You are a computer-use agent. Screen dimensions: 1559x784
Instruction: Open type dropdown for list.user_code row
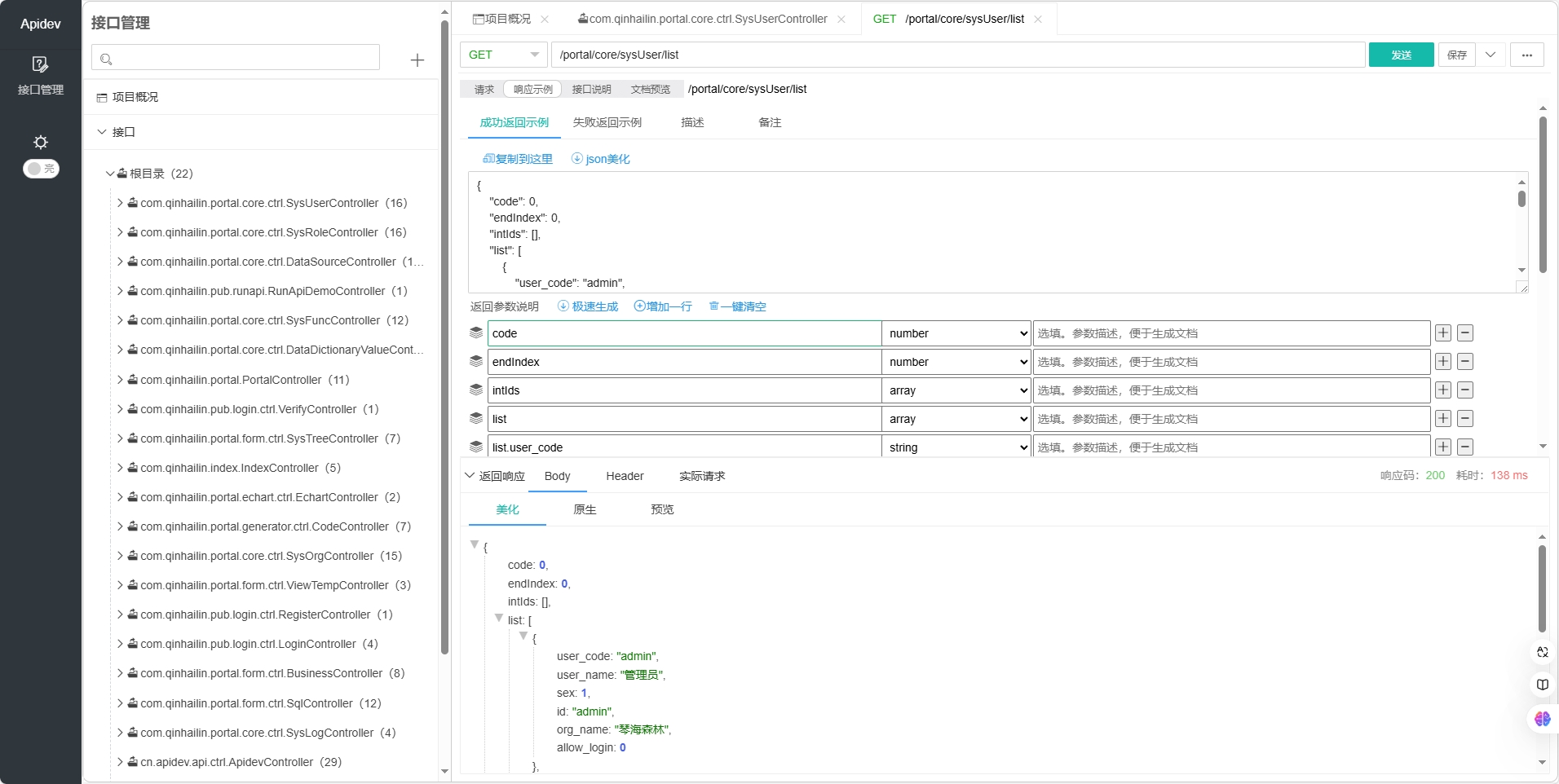(x=956, y=447)
